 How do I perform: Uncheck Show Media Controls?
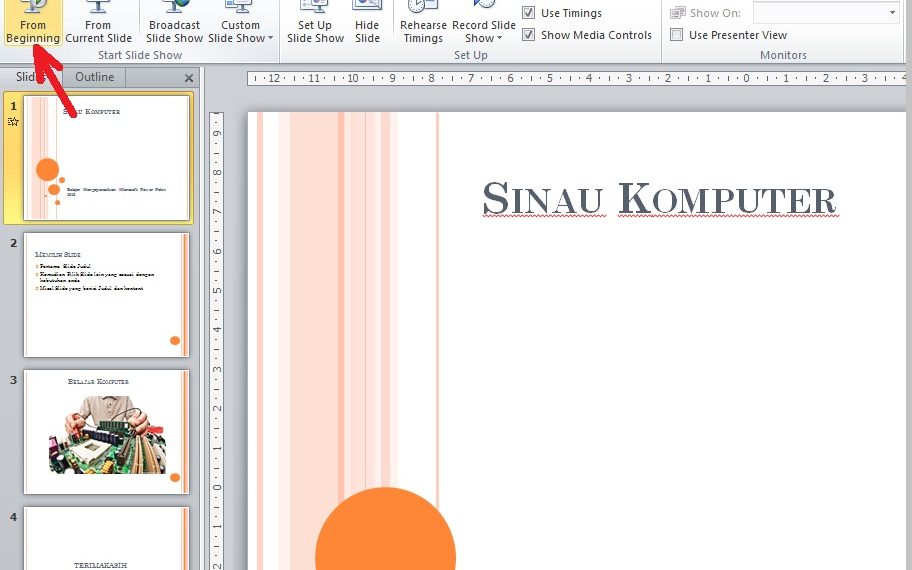[529, 35]
